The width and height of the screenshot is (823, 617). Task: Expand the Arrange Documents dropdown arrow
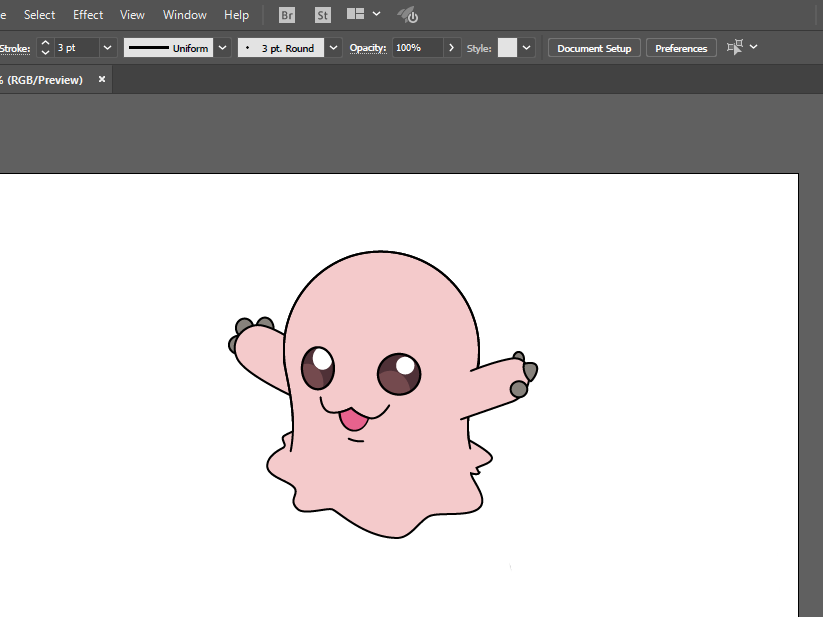pyautogui.click(x=376, y=14)
